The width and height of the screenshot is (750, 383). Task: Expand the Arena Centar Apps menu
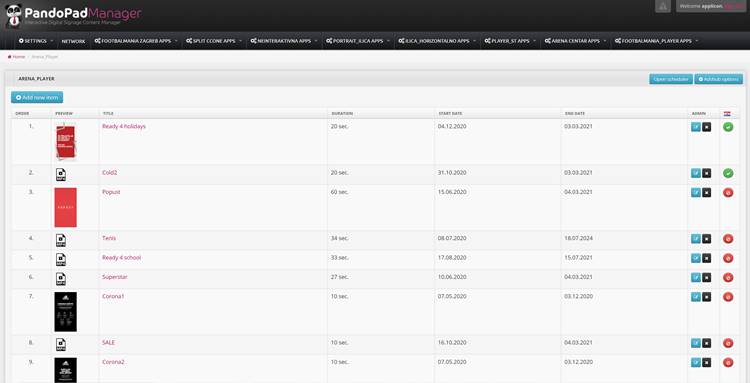574,41
